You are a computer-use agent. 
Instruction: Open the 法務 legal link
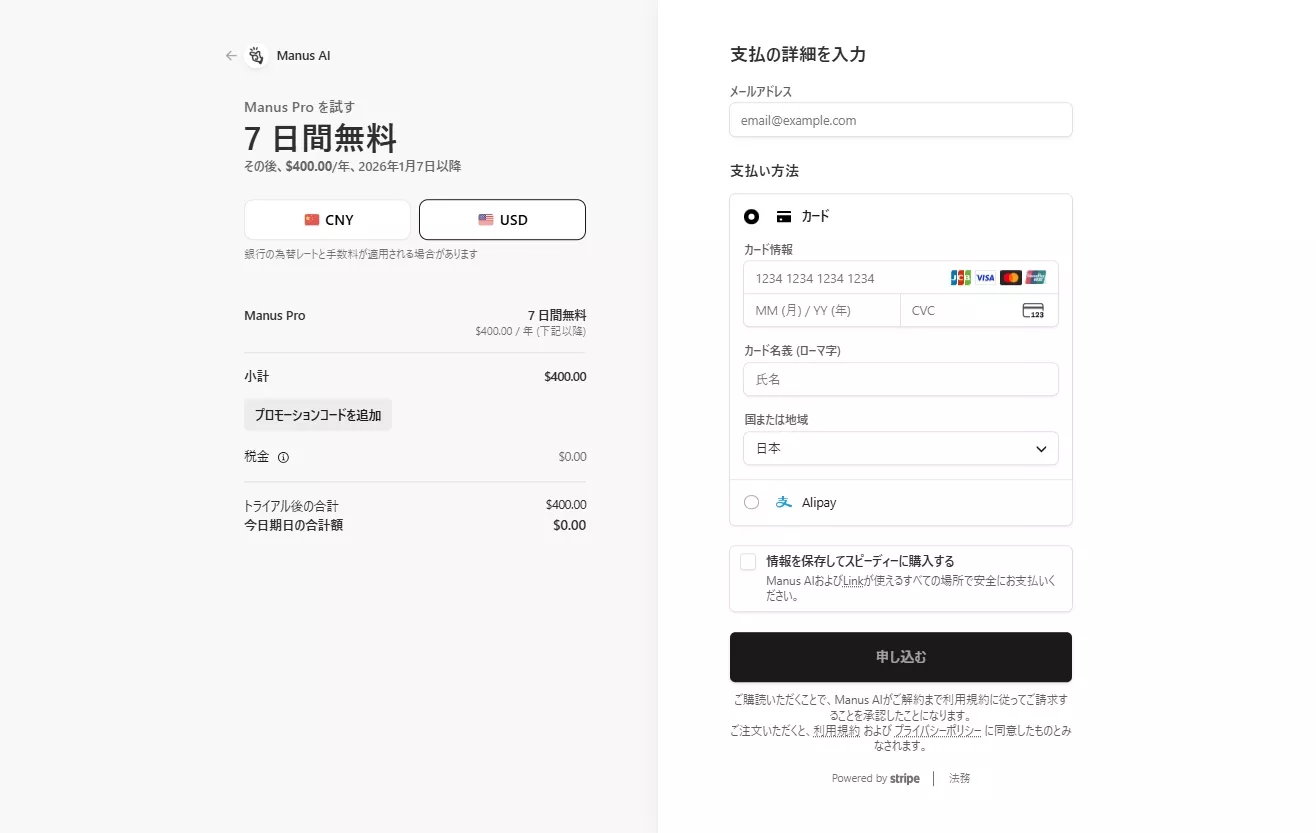point(959,778)
